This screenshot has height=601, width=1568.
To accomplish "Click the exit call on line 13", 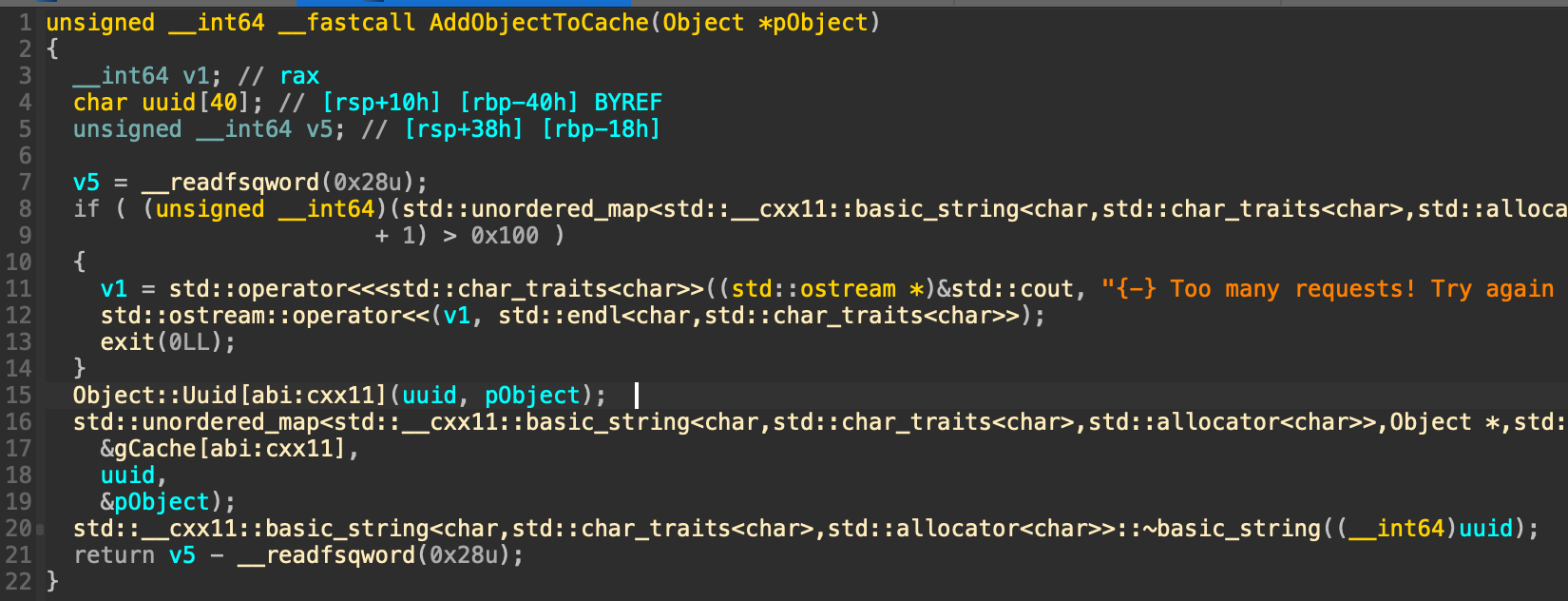I will tap(127, 342).
